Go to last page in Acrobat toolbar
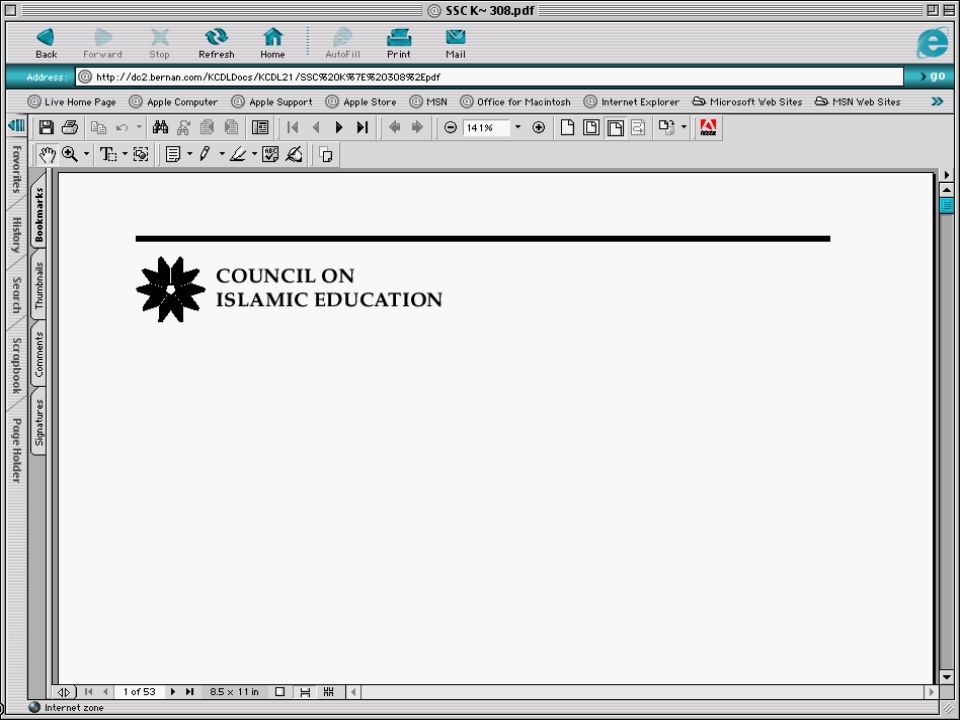 pyautogui.click(x=362, y=127)
